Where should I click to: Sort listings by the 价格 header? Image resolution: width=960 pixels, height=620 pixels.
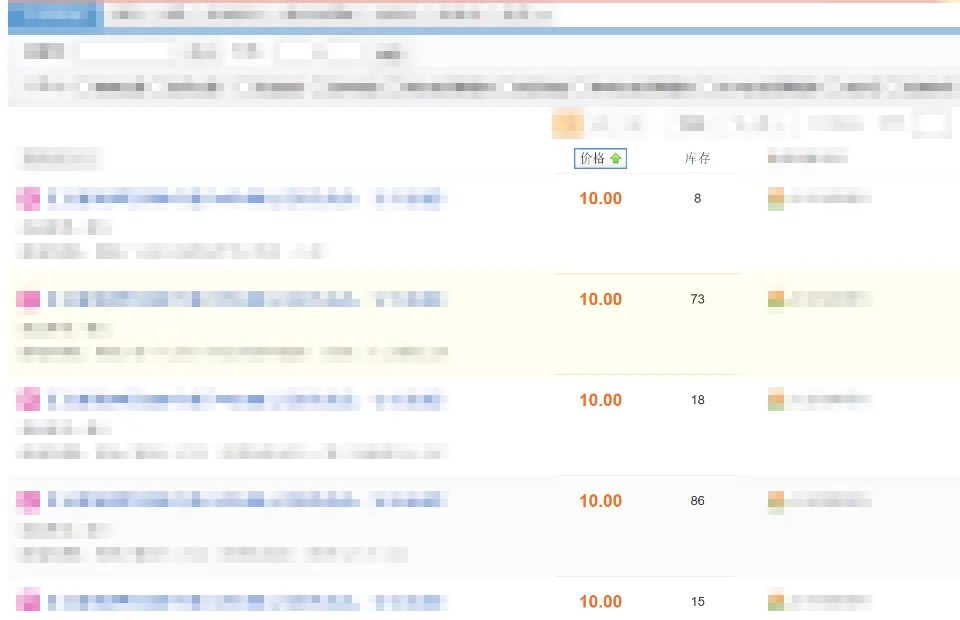(600, 159)
